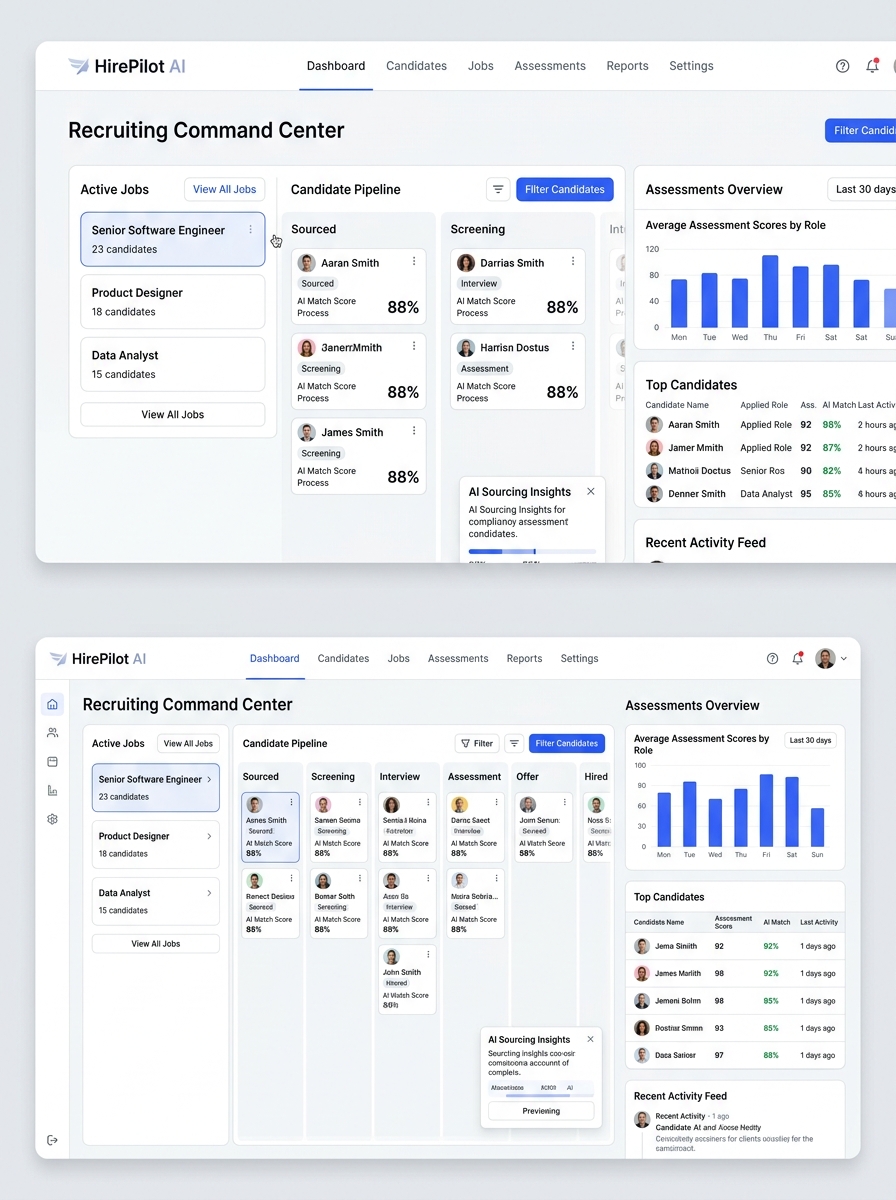Click the Thu bar in top window chart

tap(770, 291)
